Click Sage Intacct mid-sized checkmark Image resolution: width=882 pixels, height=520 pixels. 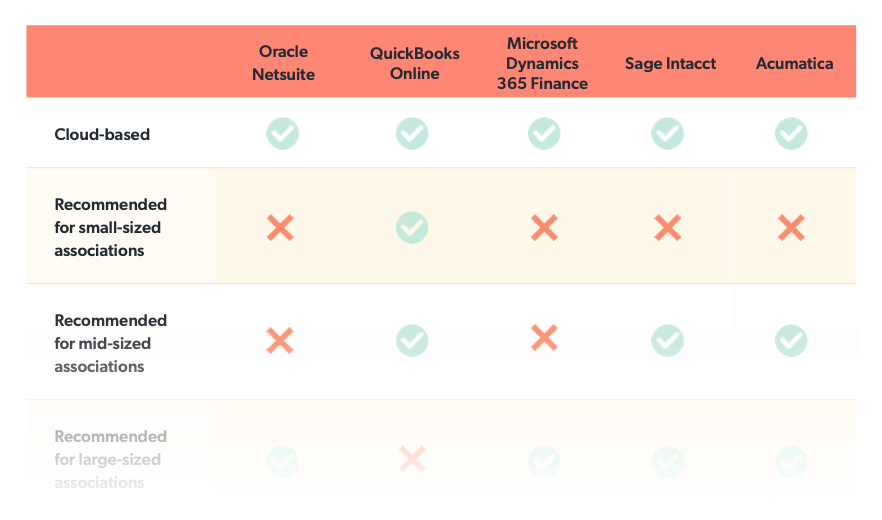668,340
